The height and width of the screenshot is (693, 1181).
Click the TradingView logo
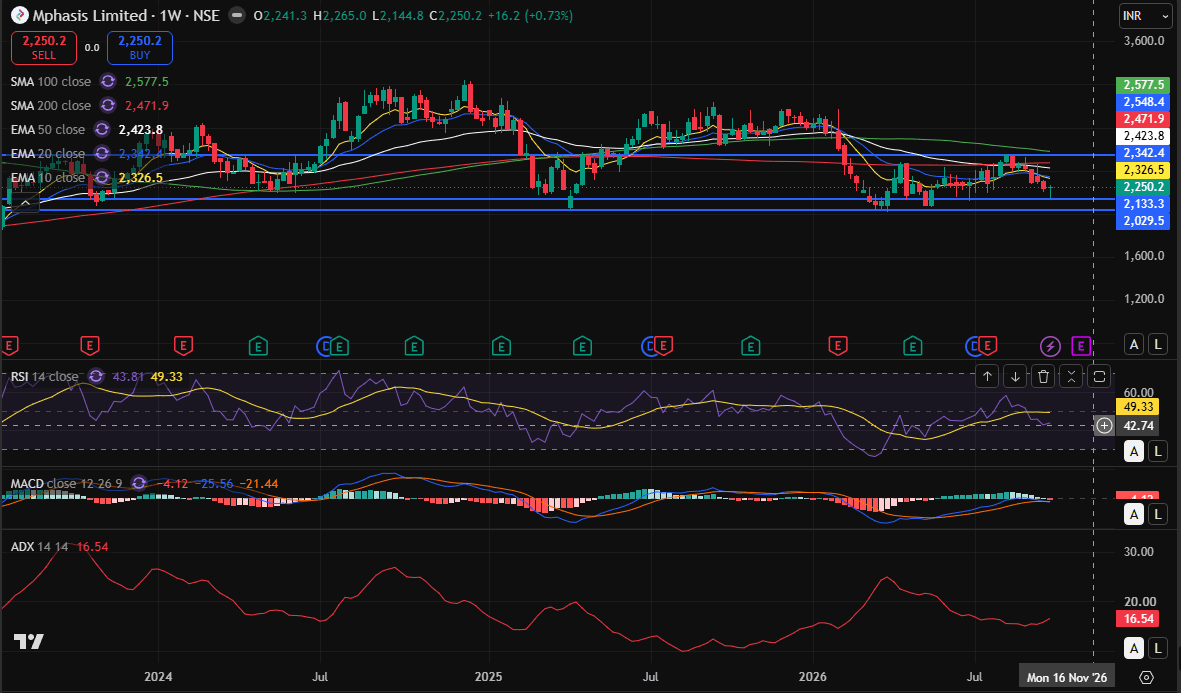(x=29, y=642)
